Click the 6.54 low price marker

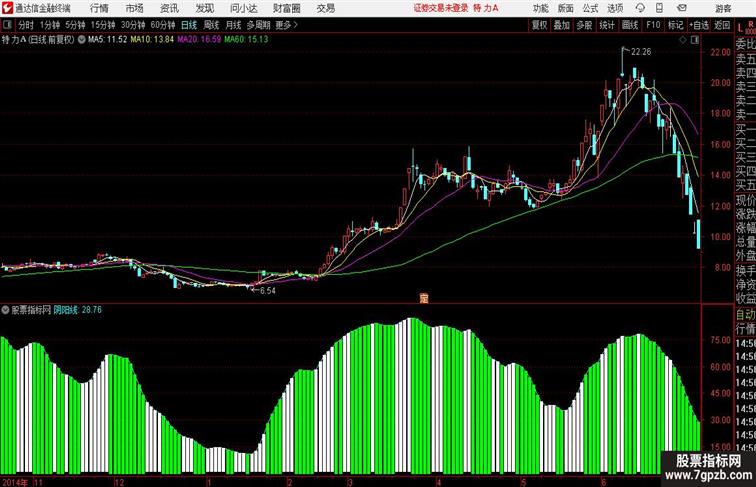coord(268,291)
